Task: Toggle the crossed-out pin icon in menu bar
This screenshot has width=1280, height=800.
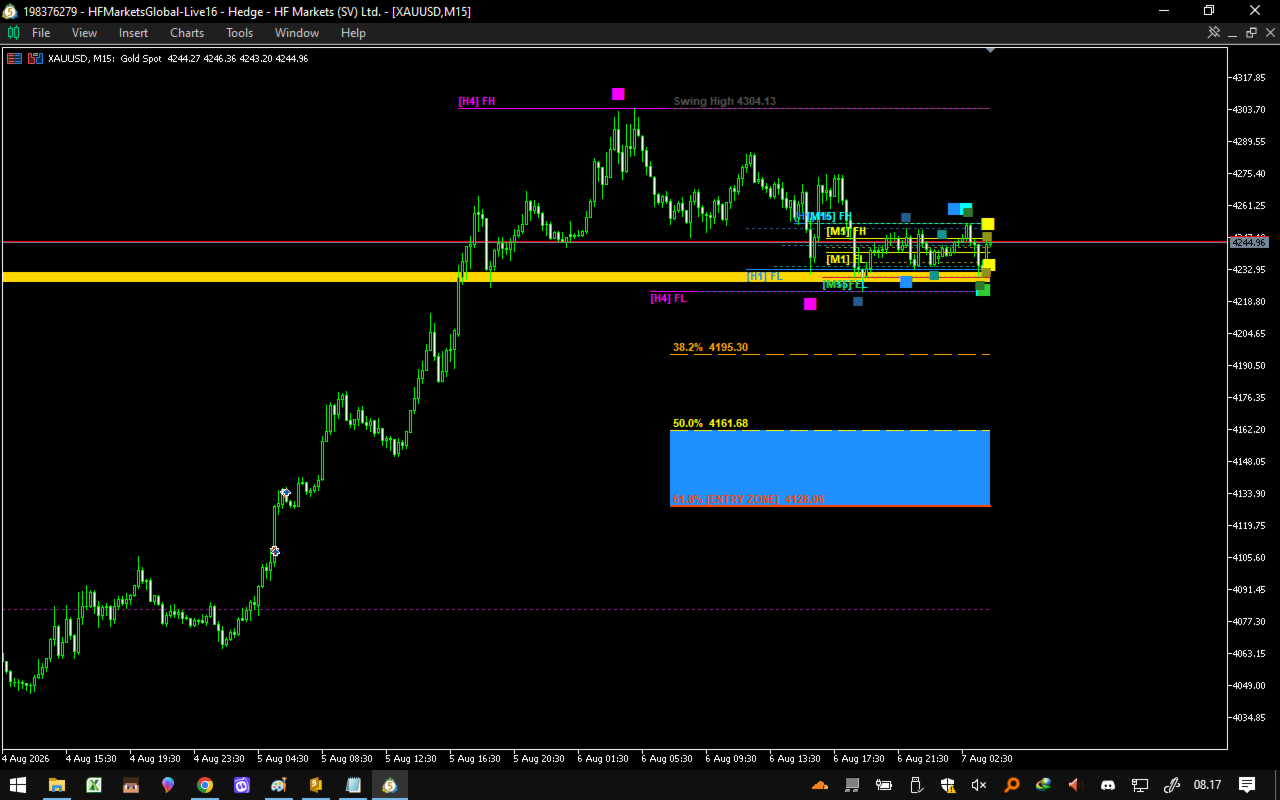Action: [x=1214, y=32]
